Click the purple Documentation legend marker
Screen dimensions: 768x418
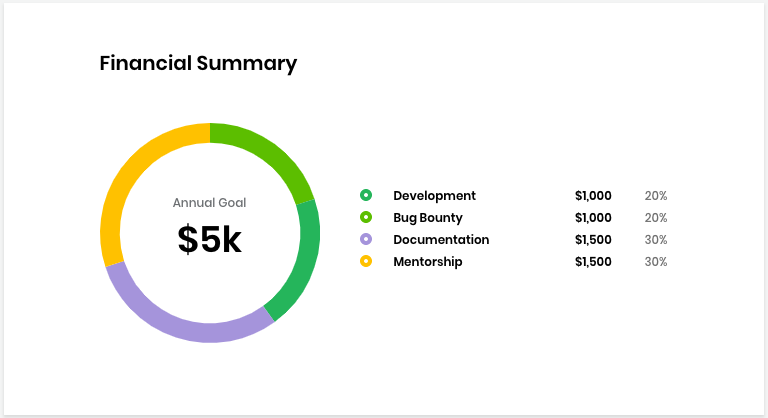click(x=366, y=240)
